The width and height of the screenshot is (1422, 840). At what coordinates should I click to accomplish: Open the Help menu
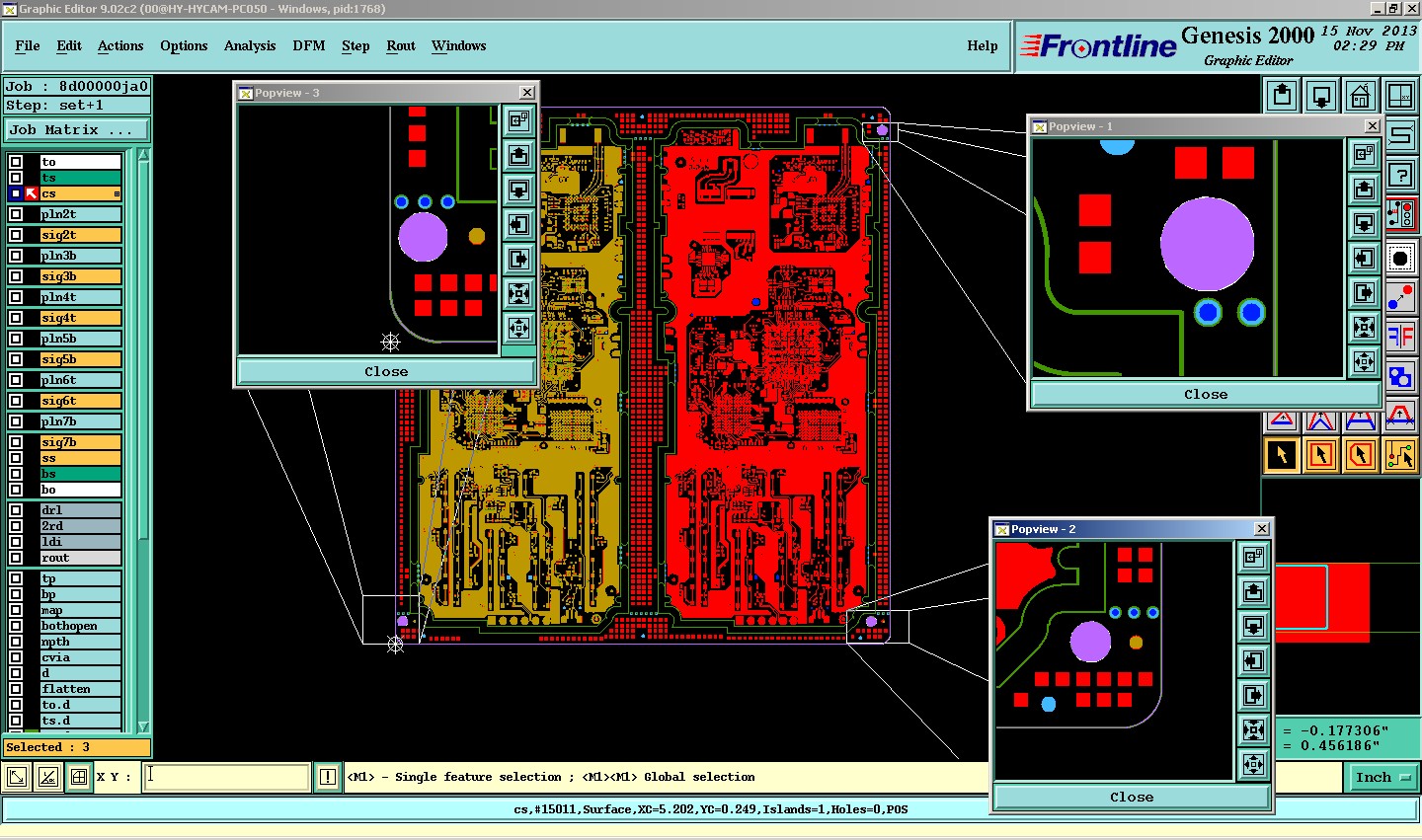coord(983,45)
